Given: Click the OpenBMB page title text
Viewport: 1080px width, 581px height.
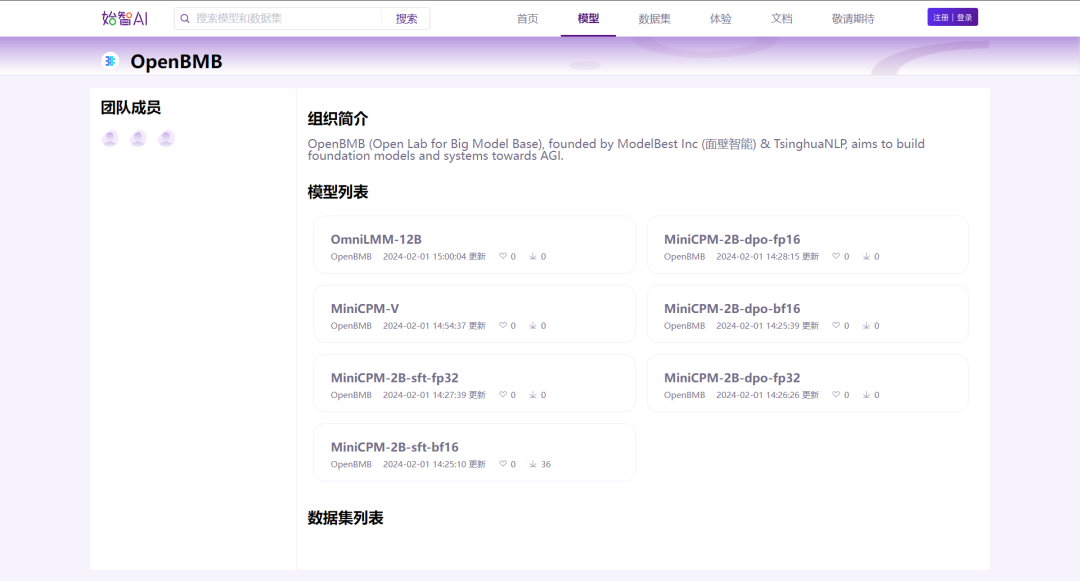Looking at the screenshot, I should click(x=176, y=61).
